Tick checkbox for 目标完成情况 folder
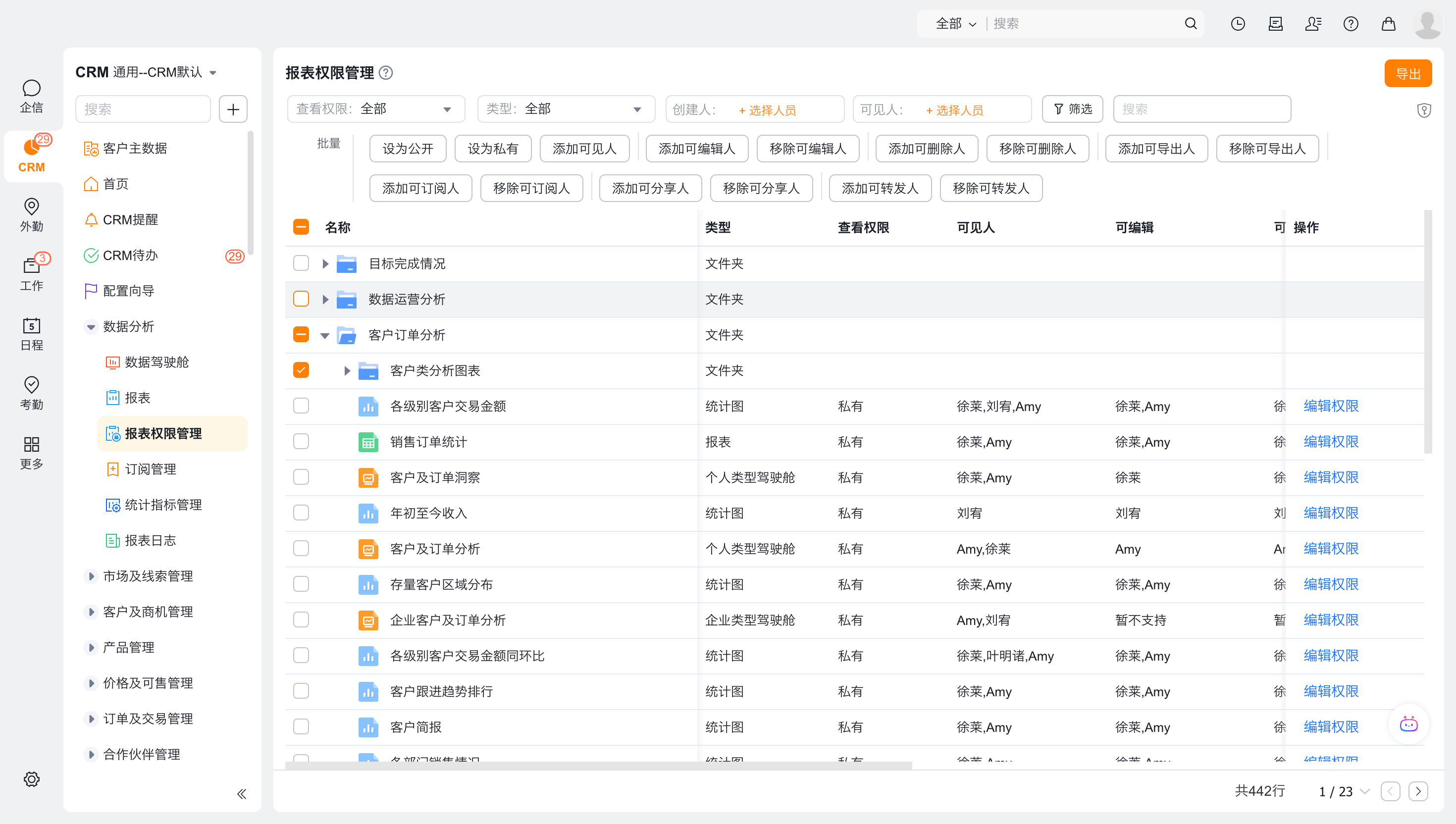1456x824 pixels. pyautogui.click(x=301, y=263)
